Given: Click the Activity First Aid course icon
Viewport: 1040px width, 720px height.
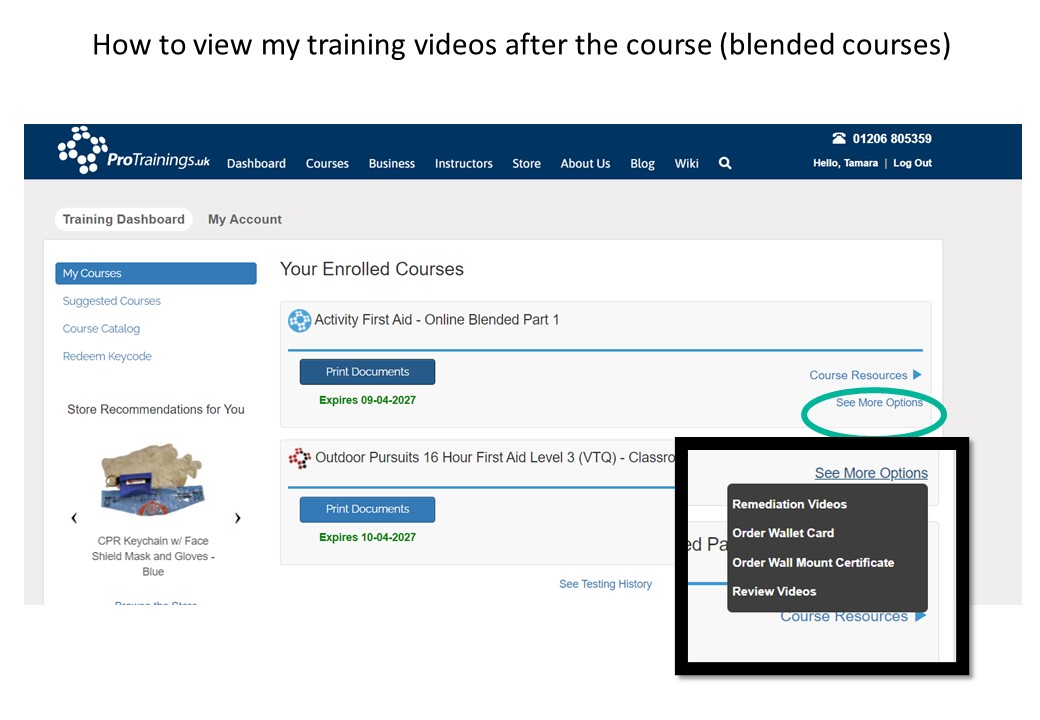Looking at the screenshot, I should click(x=299, y=321).
